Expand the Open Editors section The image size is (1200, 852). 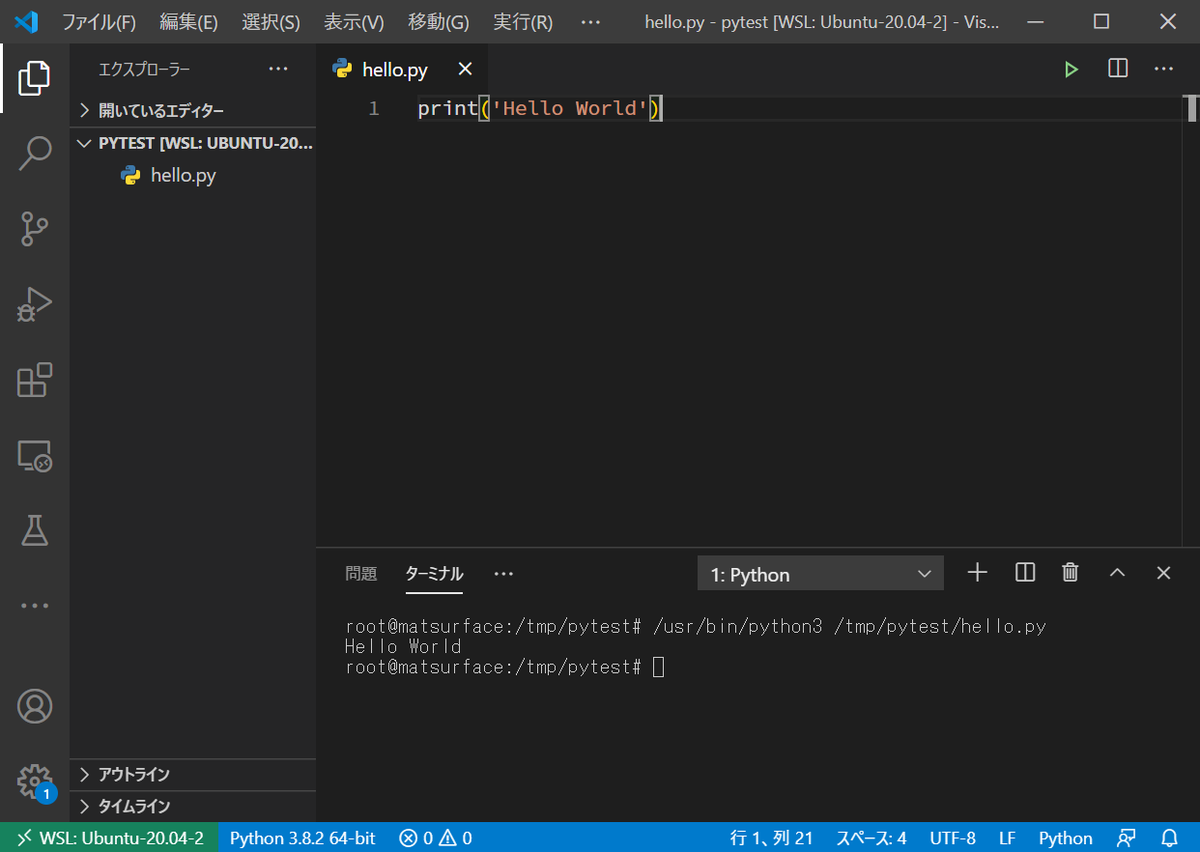click(x=193, y=111)
